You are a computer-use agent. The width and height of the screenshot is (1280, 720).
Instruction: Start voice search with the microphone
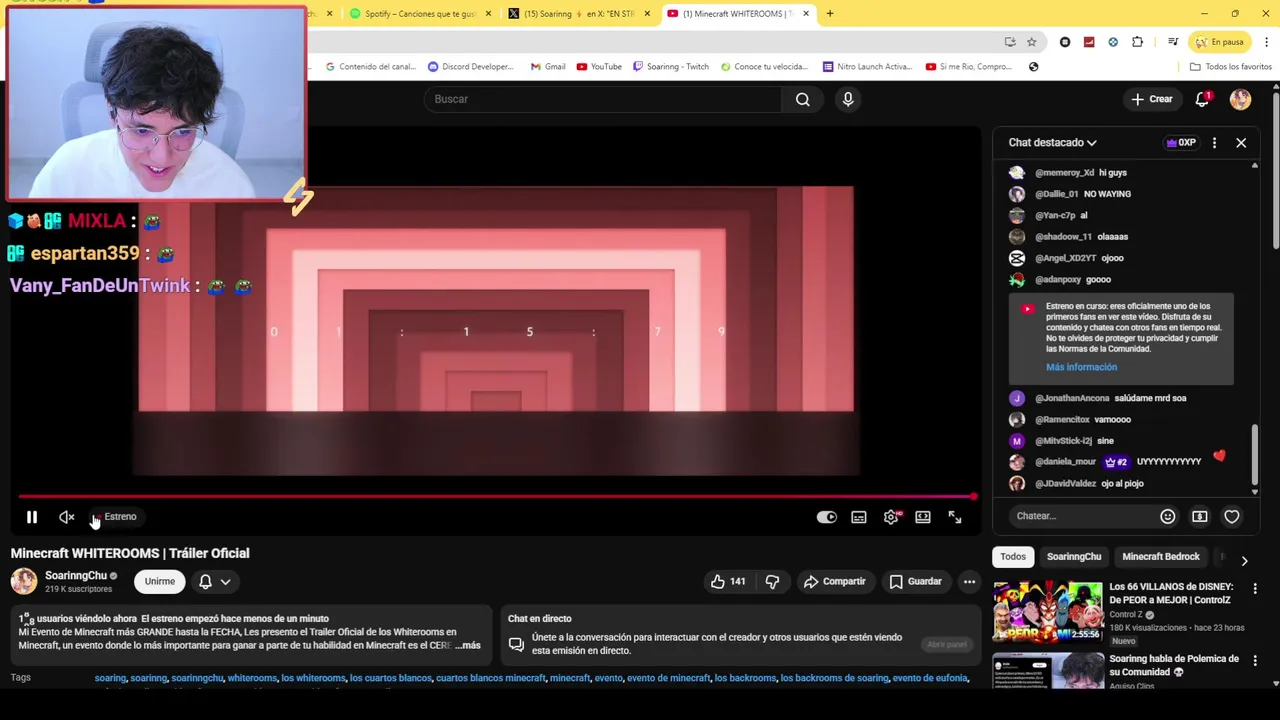click(x=848, y=99)
